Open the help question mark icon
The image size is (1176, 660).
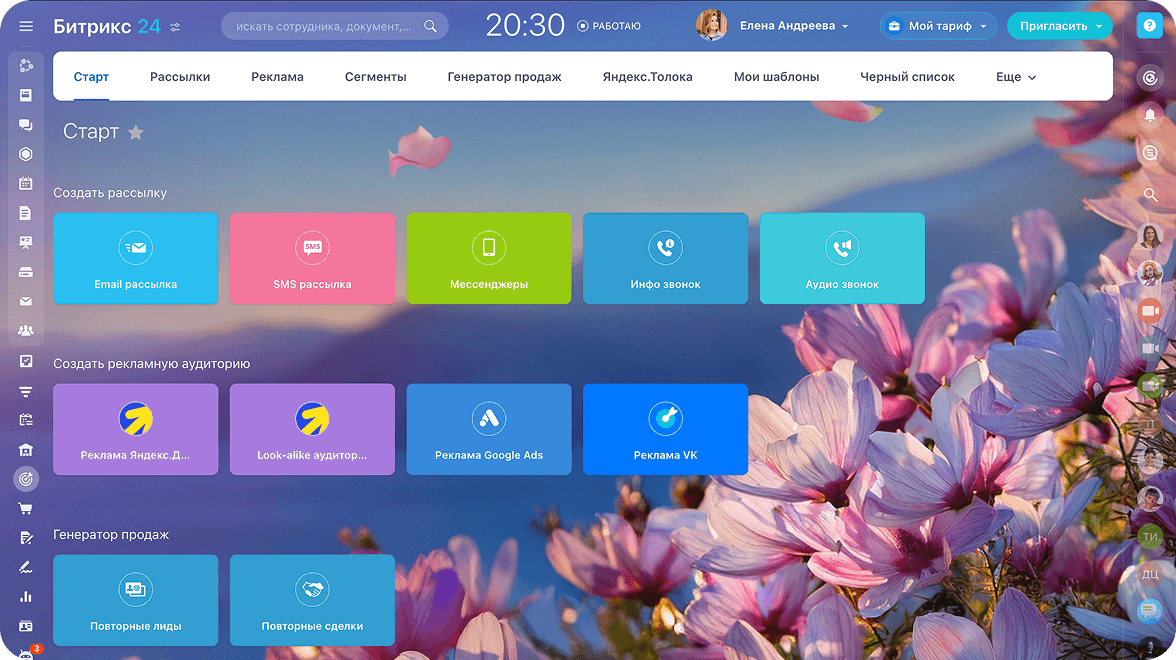[x=1150, y=26]
